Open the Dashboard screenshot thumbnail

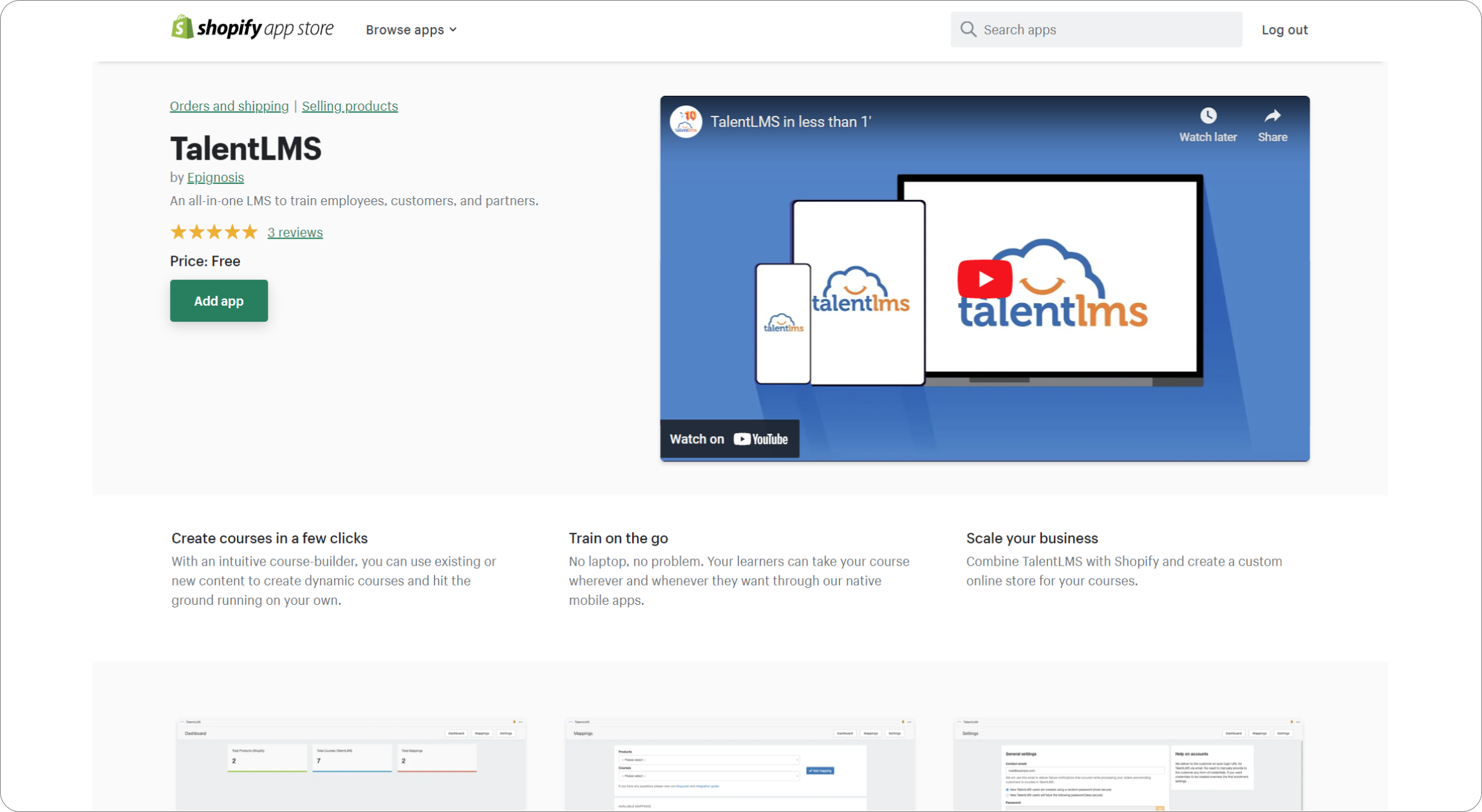tap(352, 764)
